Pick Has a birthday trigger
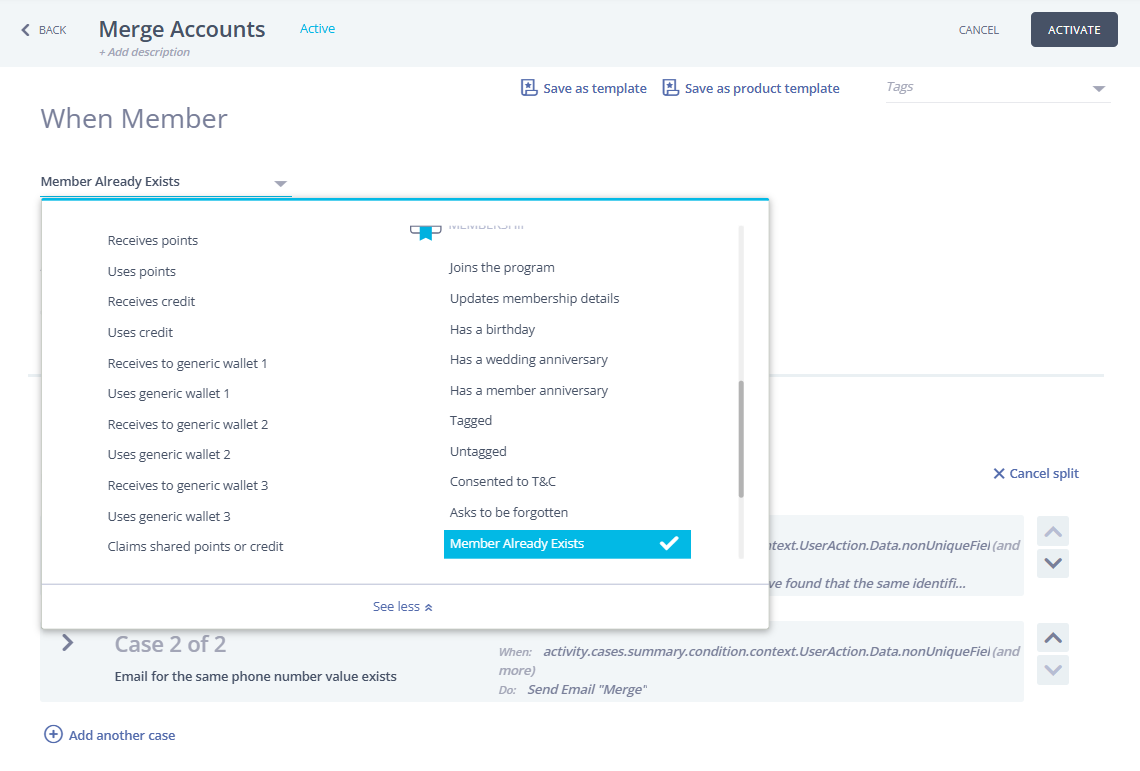1140x771 pixels. coord(492,330)
